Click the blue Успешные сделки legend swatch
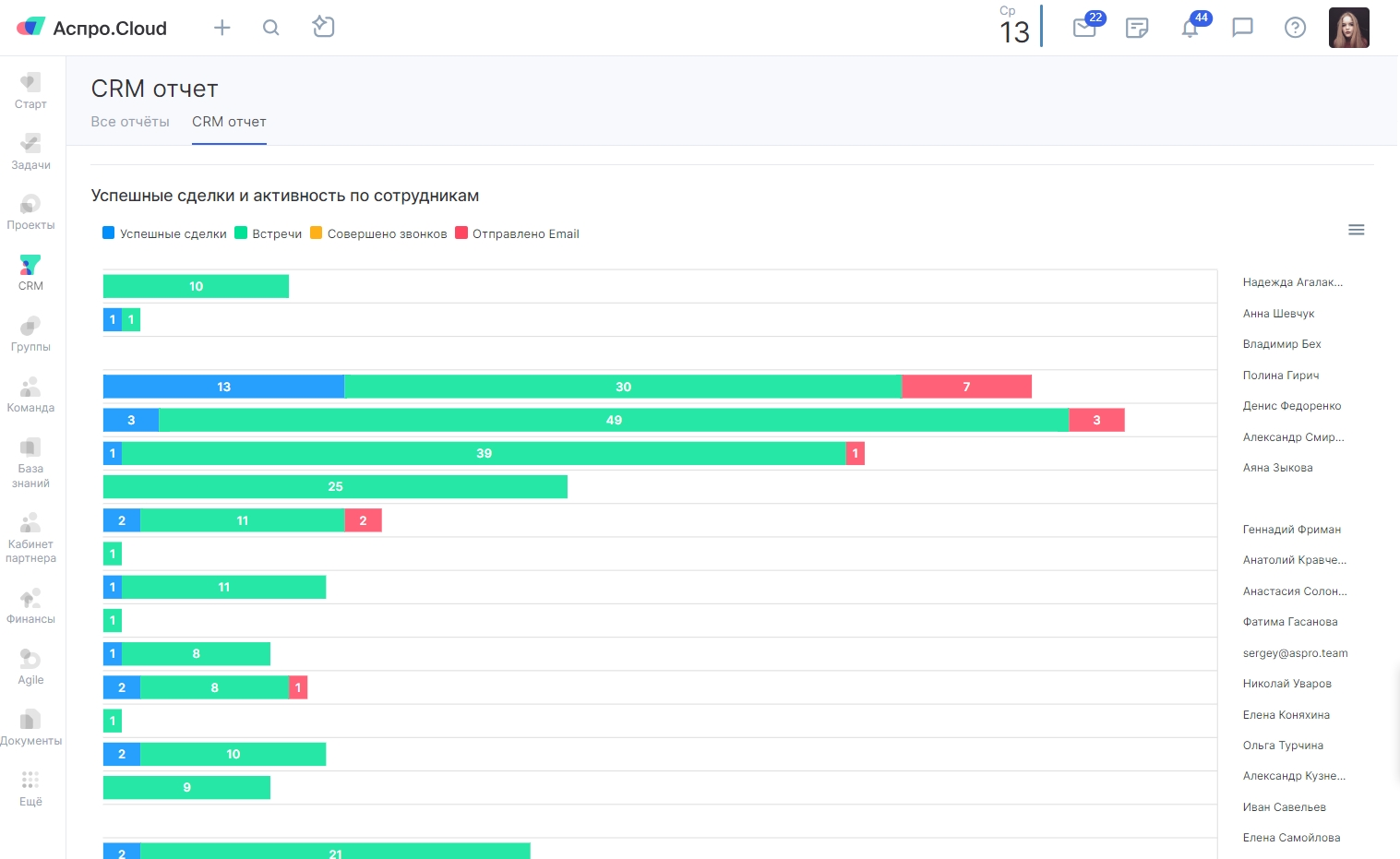1400x859 pixels. tap(109, 233)
